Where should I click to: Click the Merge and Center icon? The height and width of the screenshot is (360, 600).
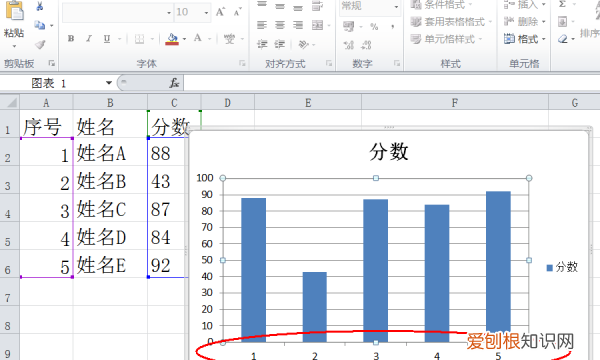318,25
